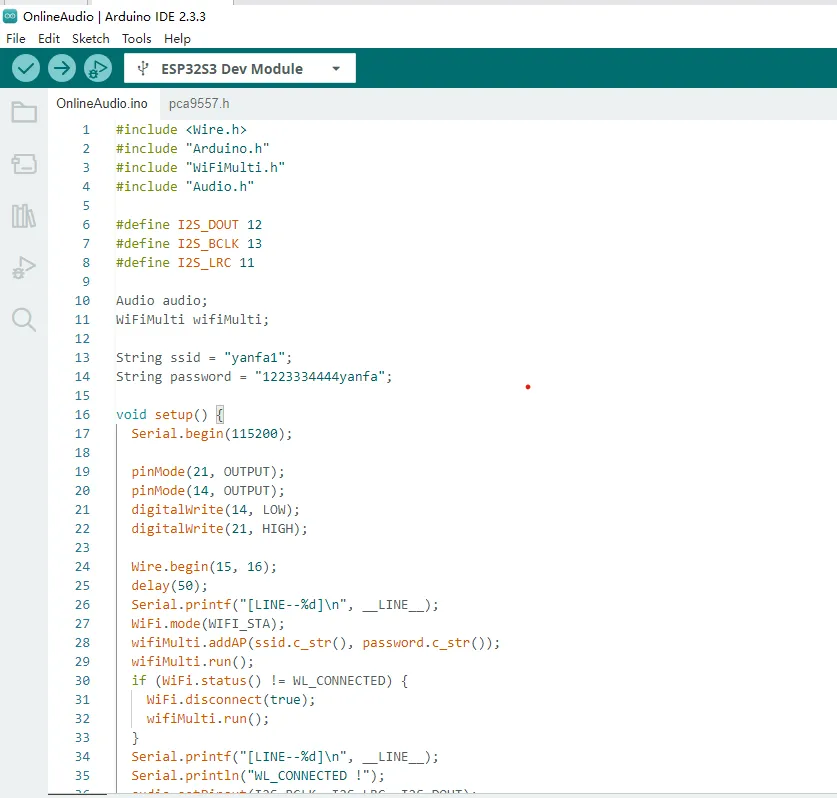Open the Edit menu
This screenshot has height=798, width=837.
pyautogui.click(x=49, y=39)
